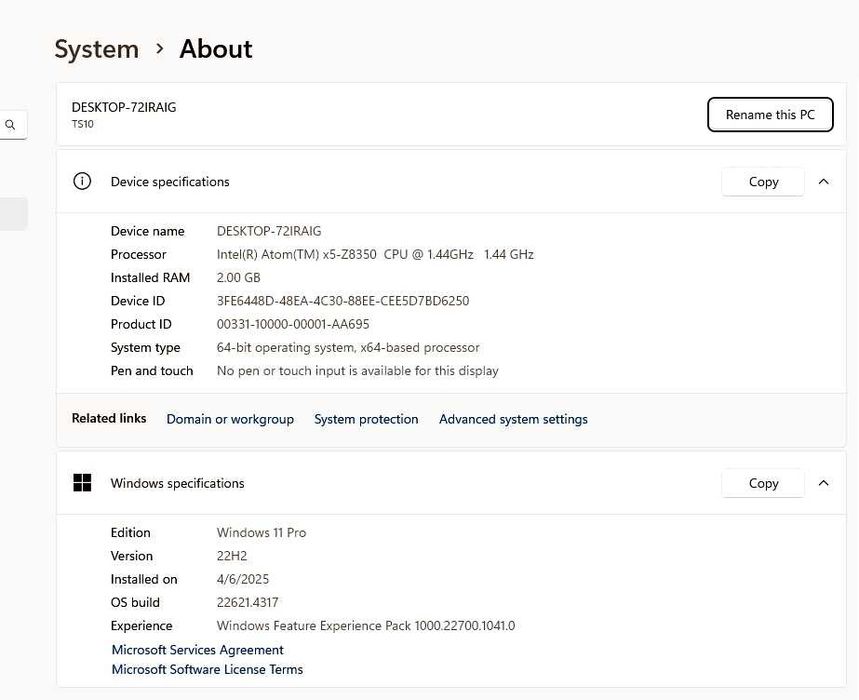859x700 pixels.
Task: Go back to System via breadcrumb
Action: [96, 49]
